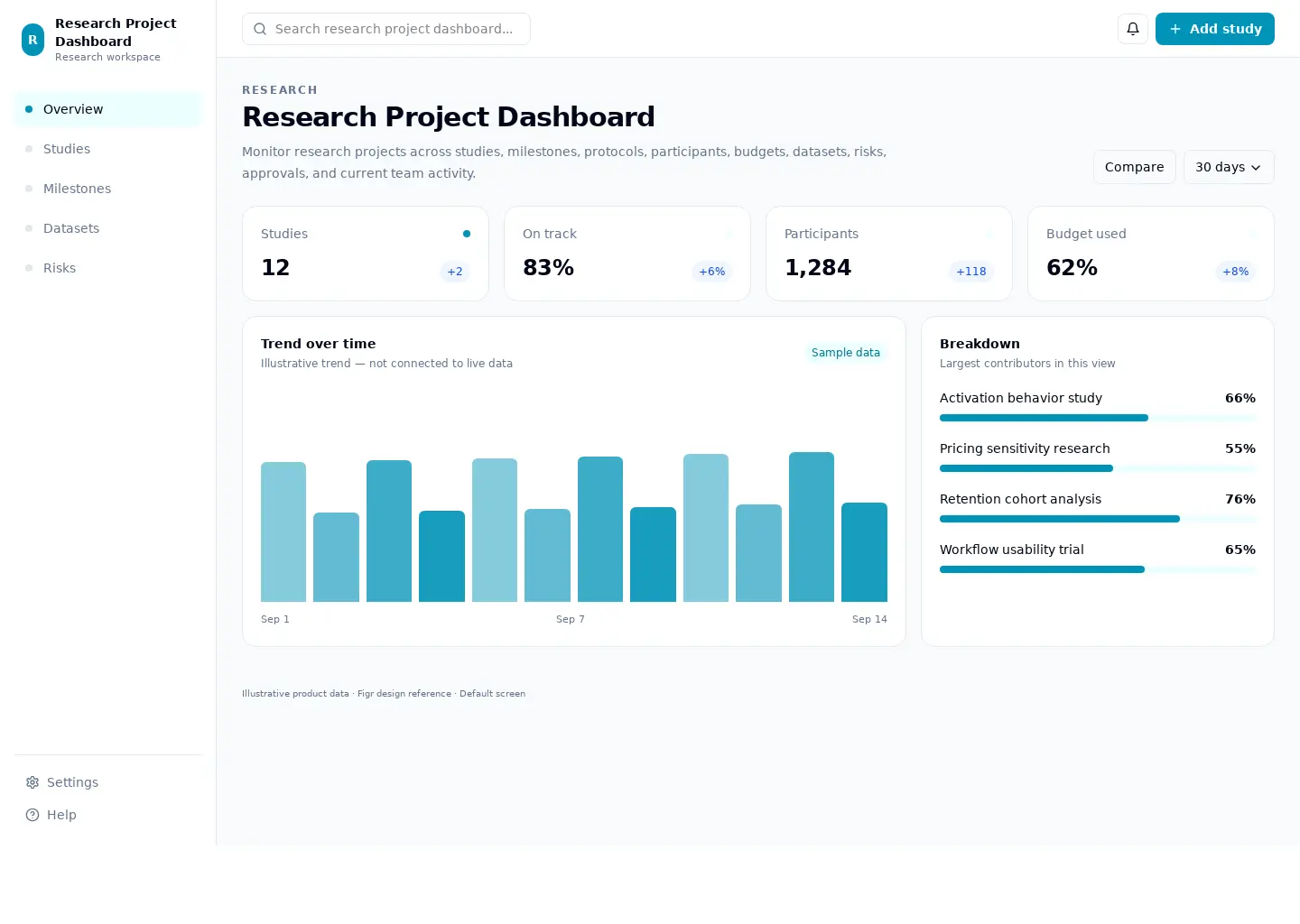
Task: Click the +6% badge on On track
Action: (x=712, y=272)
